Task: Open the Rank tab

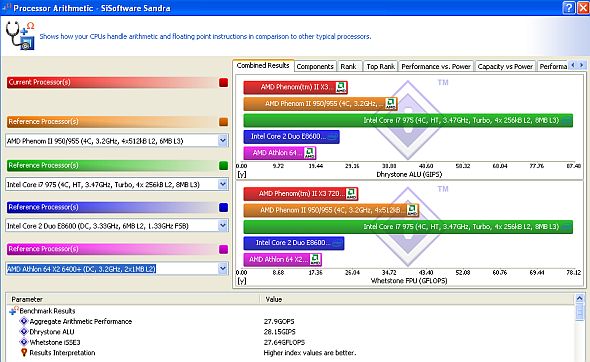Action: 348,67
